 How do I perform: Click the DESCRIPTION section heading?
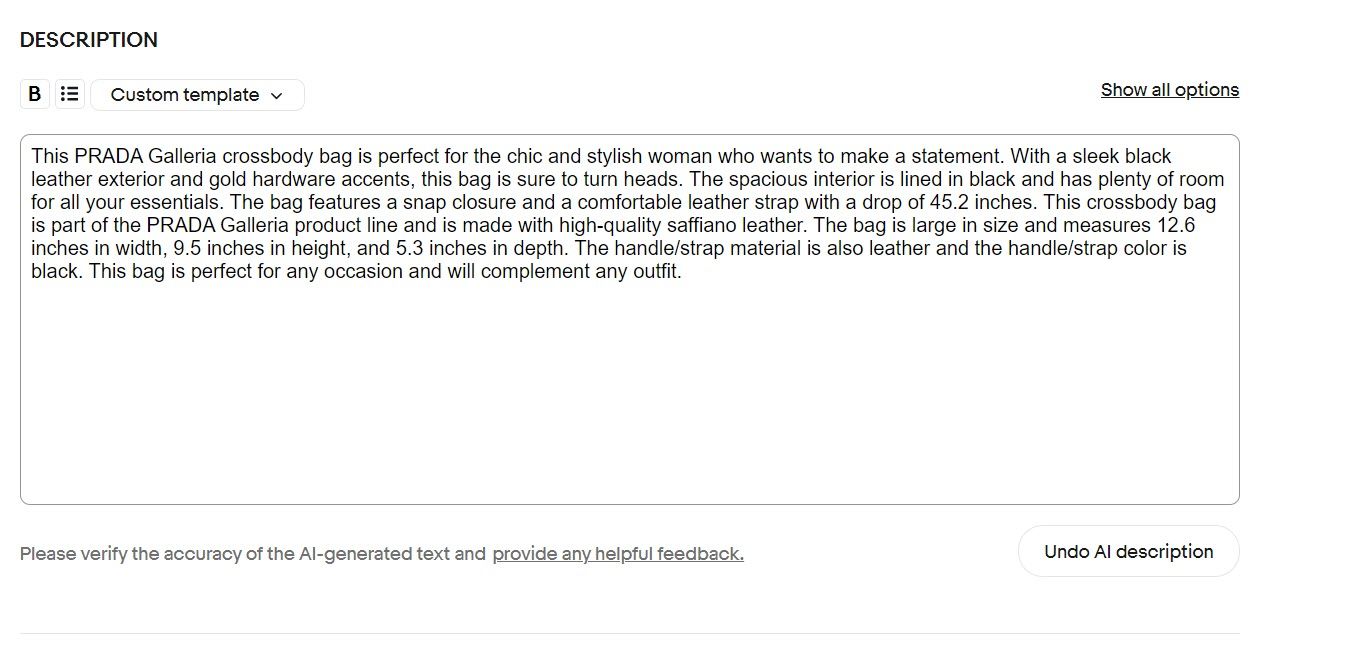[89, 40]
